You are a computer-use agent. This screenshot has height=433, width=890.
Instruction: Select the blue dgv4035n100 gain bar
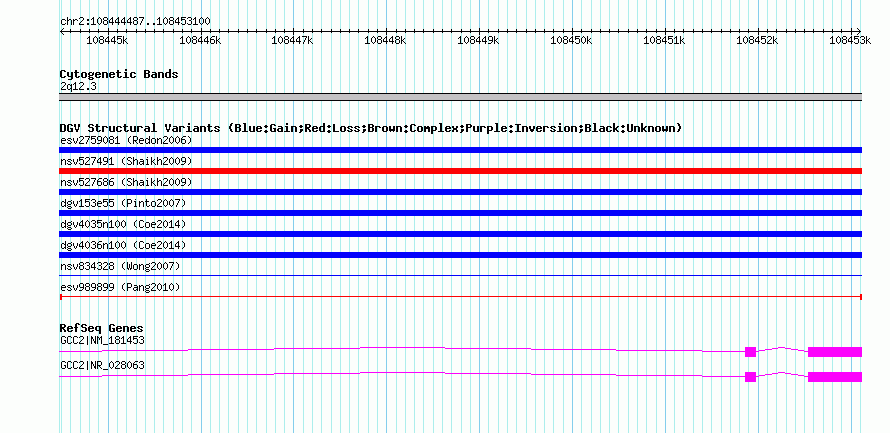click(460, 234)
